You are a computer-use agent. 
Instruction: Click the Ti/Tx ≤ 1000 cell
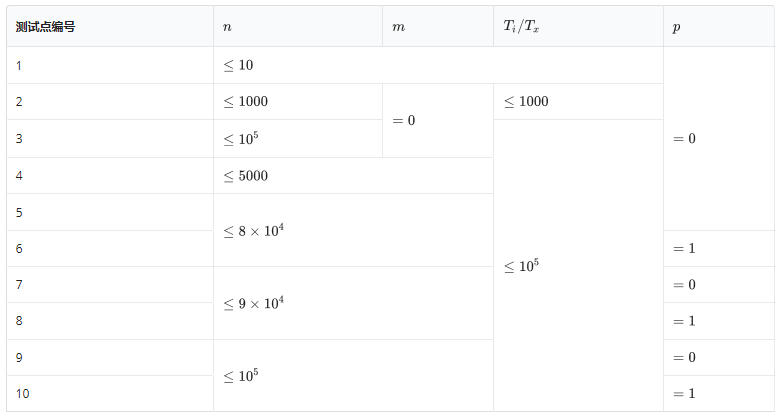point(526,101)
